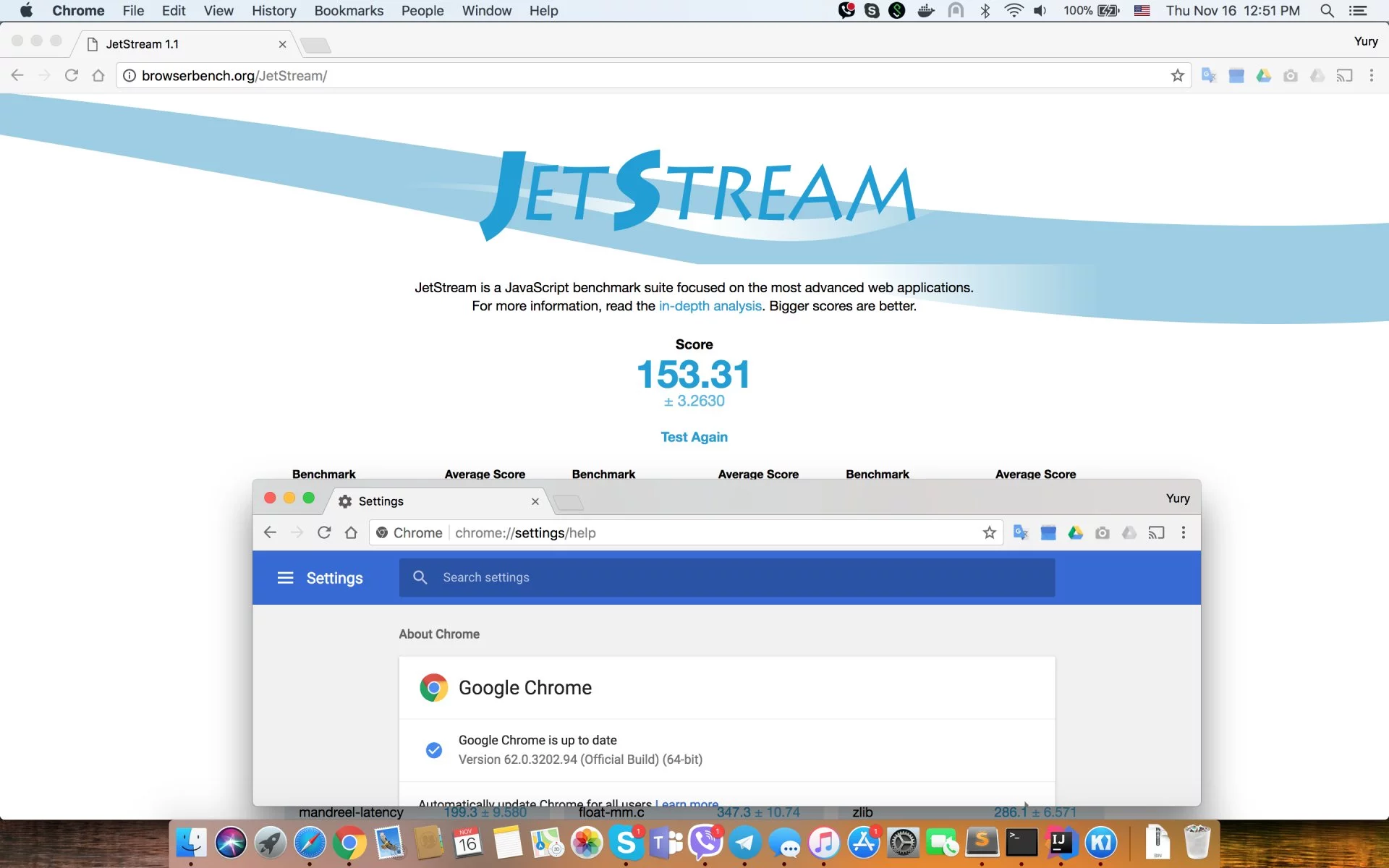
Task: Open Finder from the Dock
Action: pos(191,843)
